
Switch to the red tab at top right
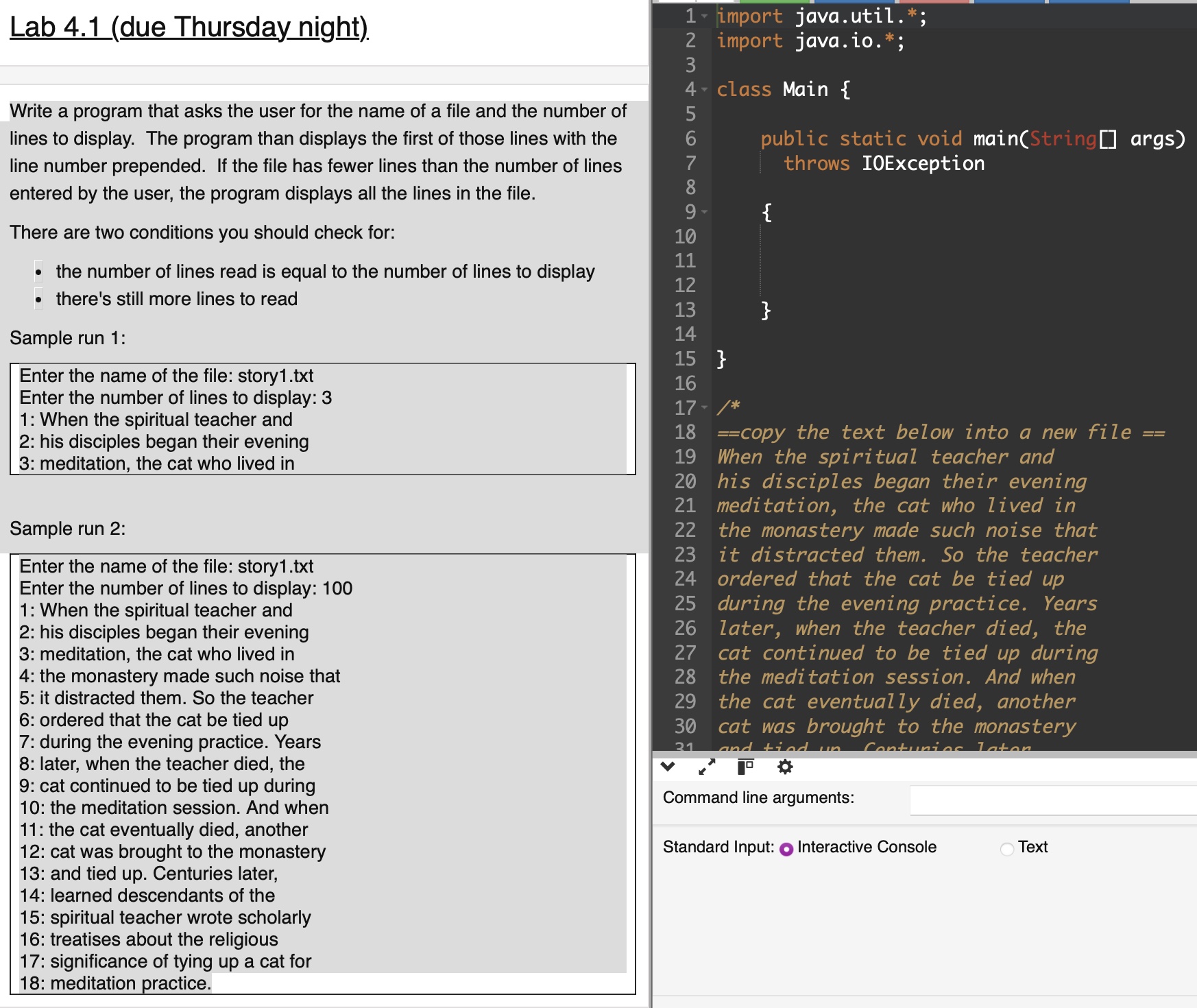click(936, 3)
